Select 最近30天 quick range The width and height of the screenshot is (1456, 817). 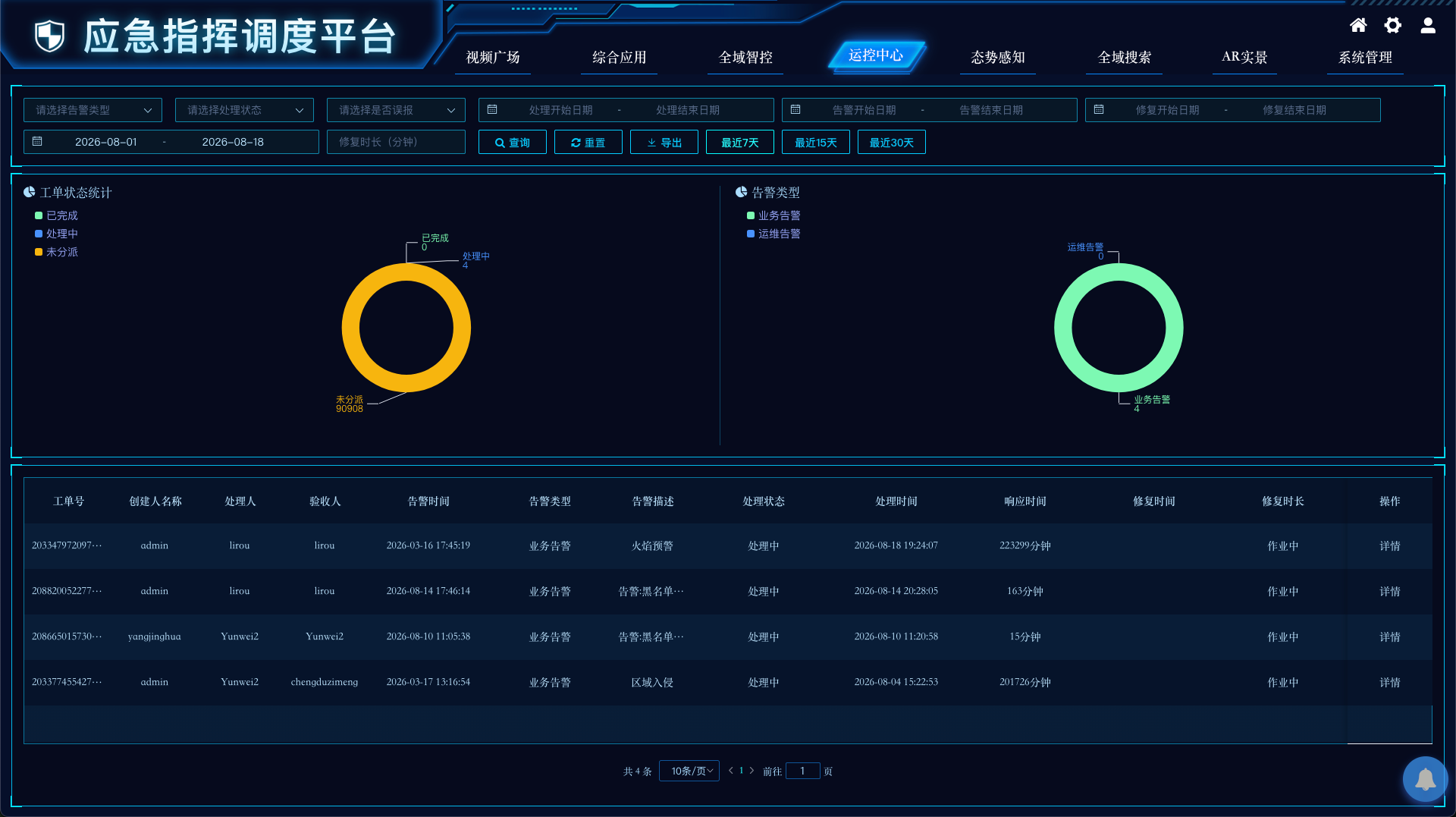click(892, 142)
